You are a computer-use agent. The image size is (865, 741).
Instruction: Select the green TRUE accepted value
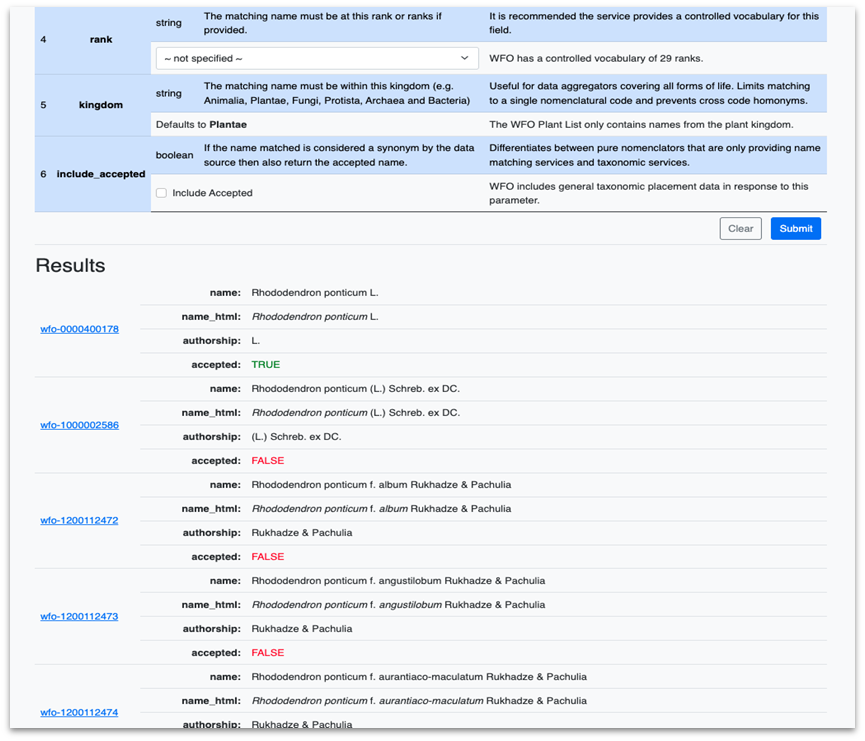266,365
